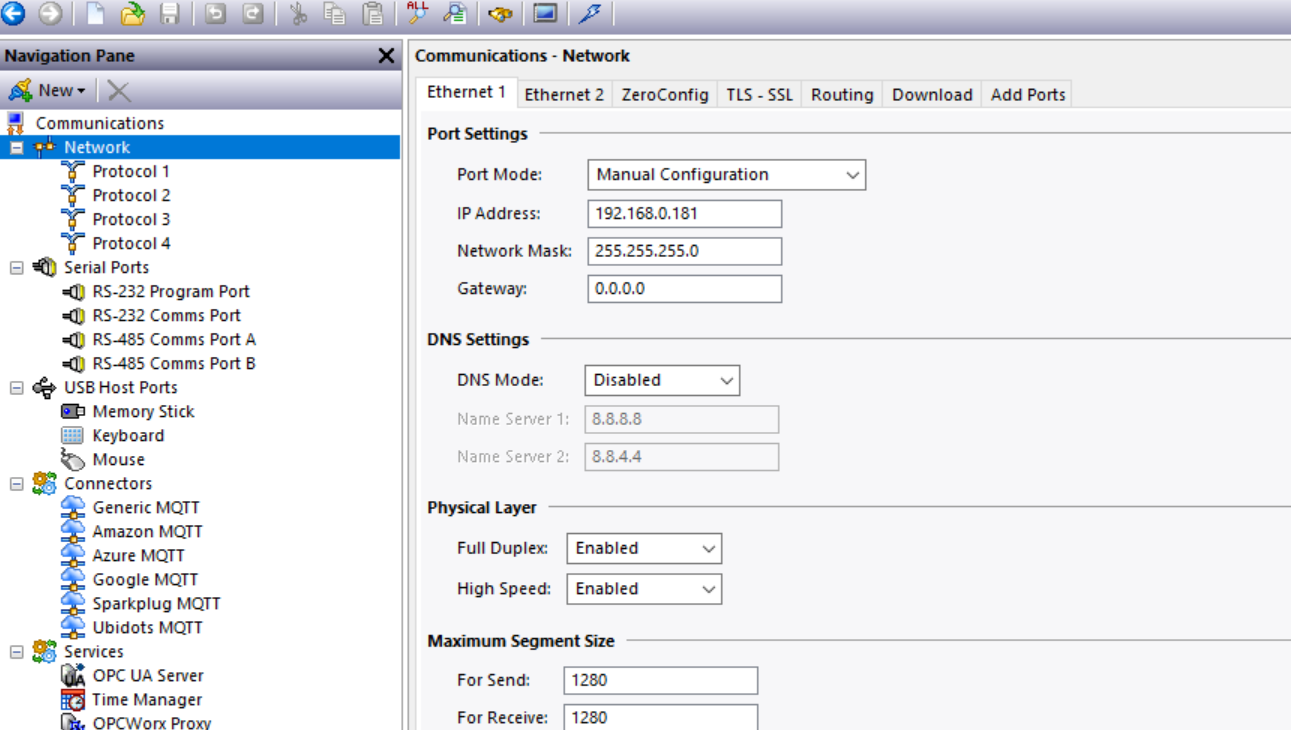Click the monitor display icon in toolbar
This screenshot has height=730, width=1291.
545,13
